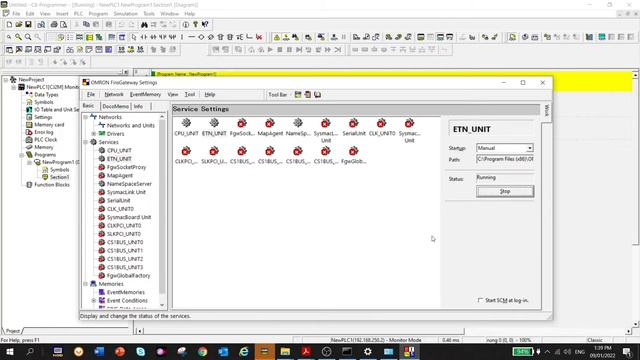Insert new coil circle icon
This screenshot has height=360, width=640.
pos(201,37)
